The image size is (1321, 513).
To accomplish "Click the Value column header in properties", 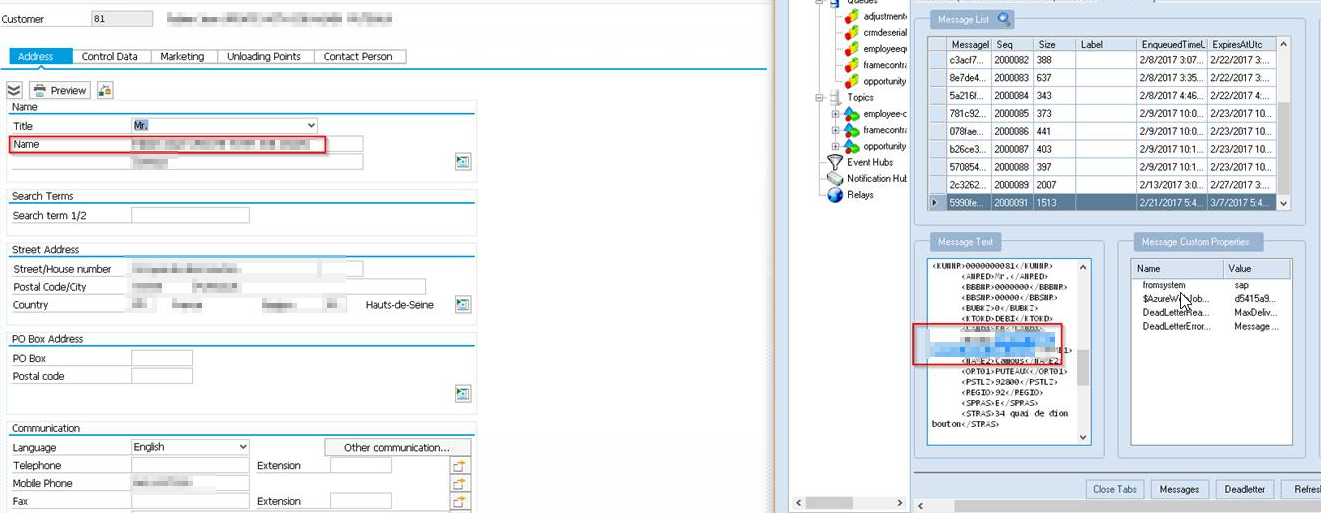I will tap(1257, 268).
